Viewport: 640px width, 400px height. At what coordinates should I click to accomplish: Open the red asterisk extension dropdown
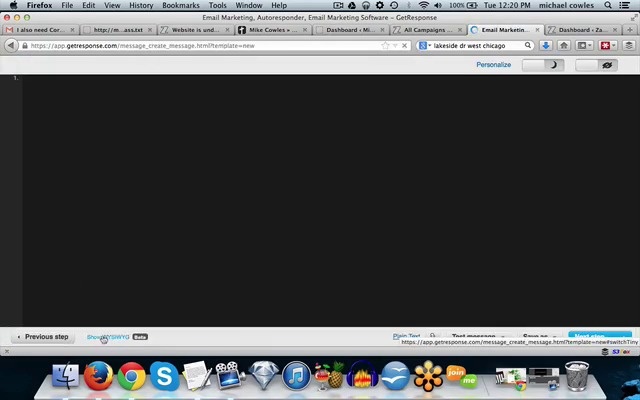608,45
